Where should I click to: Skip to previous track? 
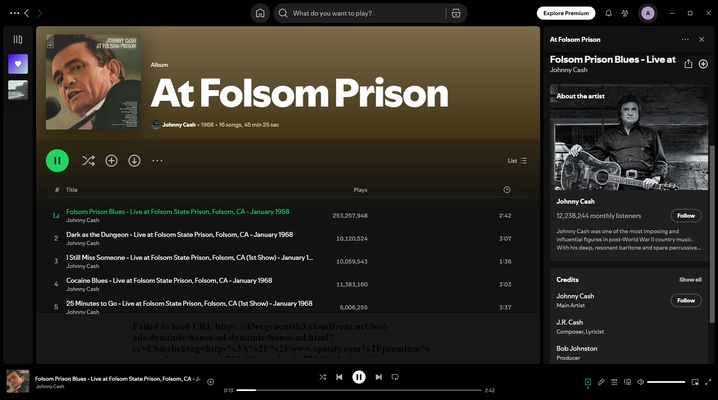pyautogui.click(x=339, y=377)
